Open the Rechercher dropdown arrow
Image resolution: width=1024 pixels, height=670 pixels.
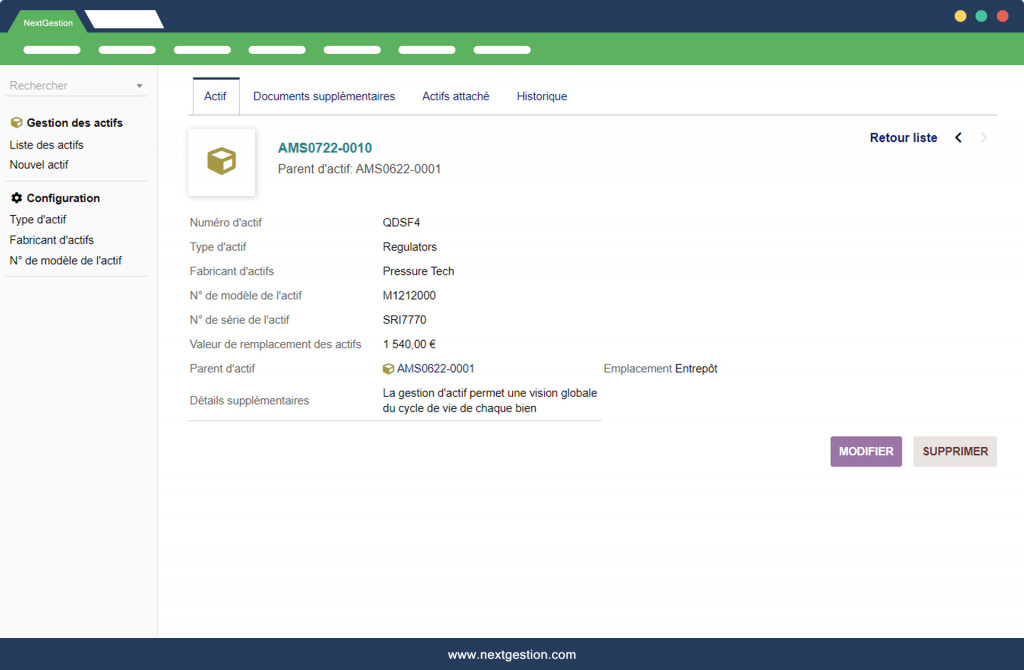139,86
